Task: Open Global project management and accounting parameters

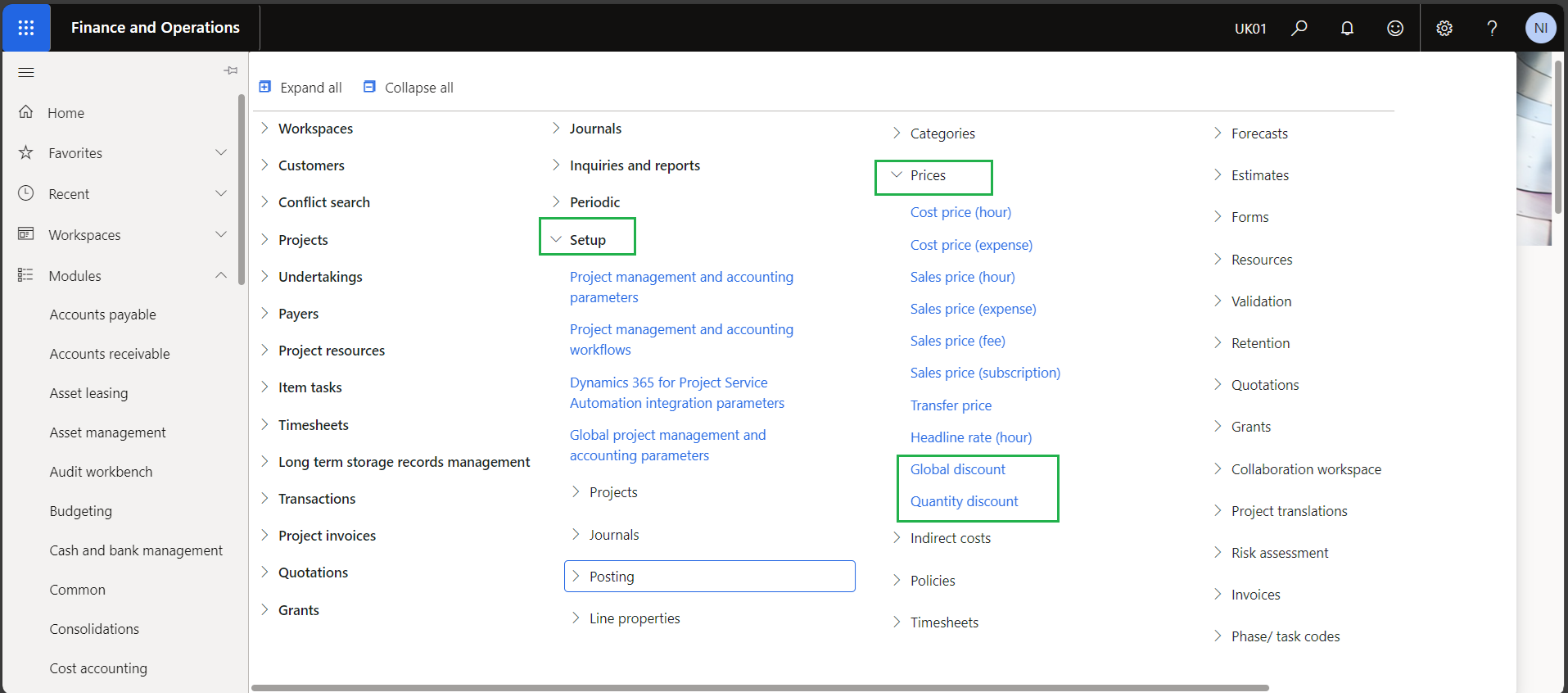Action: click(668, 446)
